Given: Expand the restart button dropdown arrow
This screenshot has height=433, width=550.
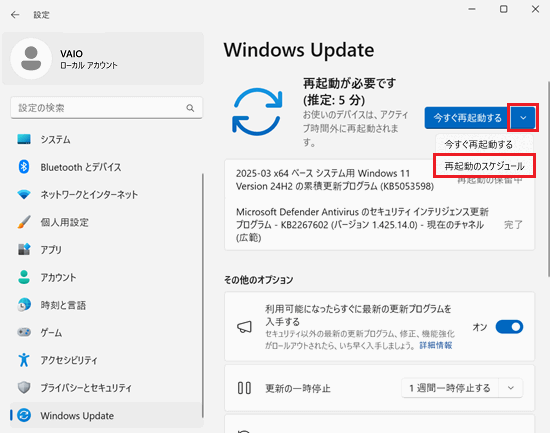Looking at the screenshot, I should [x=523, y=118].
